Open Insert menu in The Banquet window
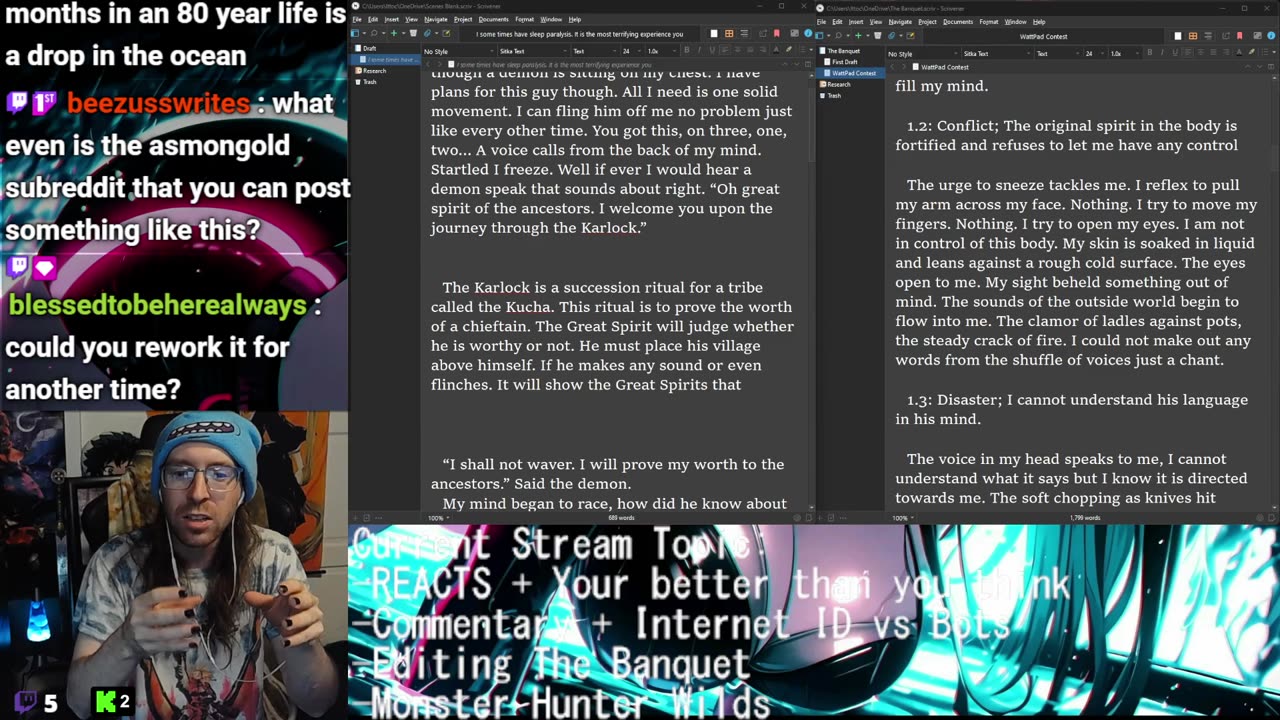 856,21
